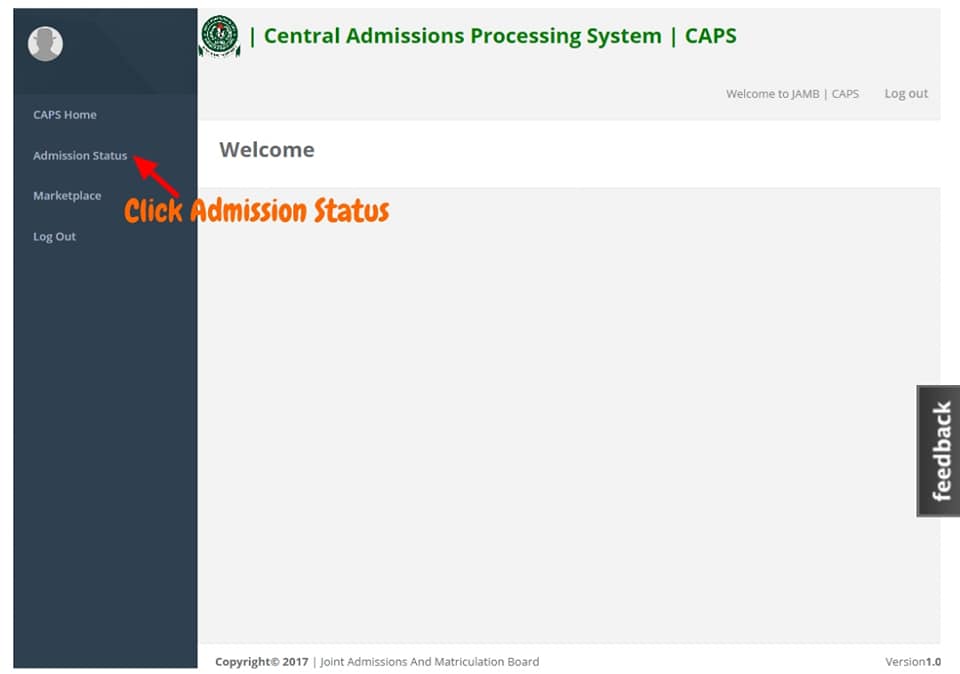Go to Marketplace in sidebar
This screenshot has height=674, width=960.
(x=67, y=196)
